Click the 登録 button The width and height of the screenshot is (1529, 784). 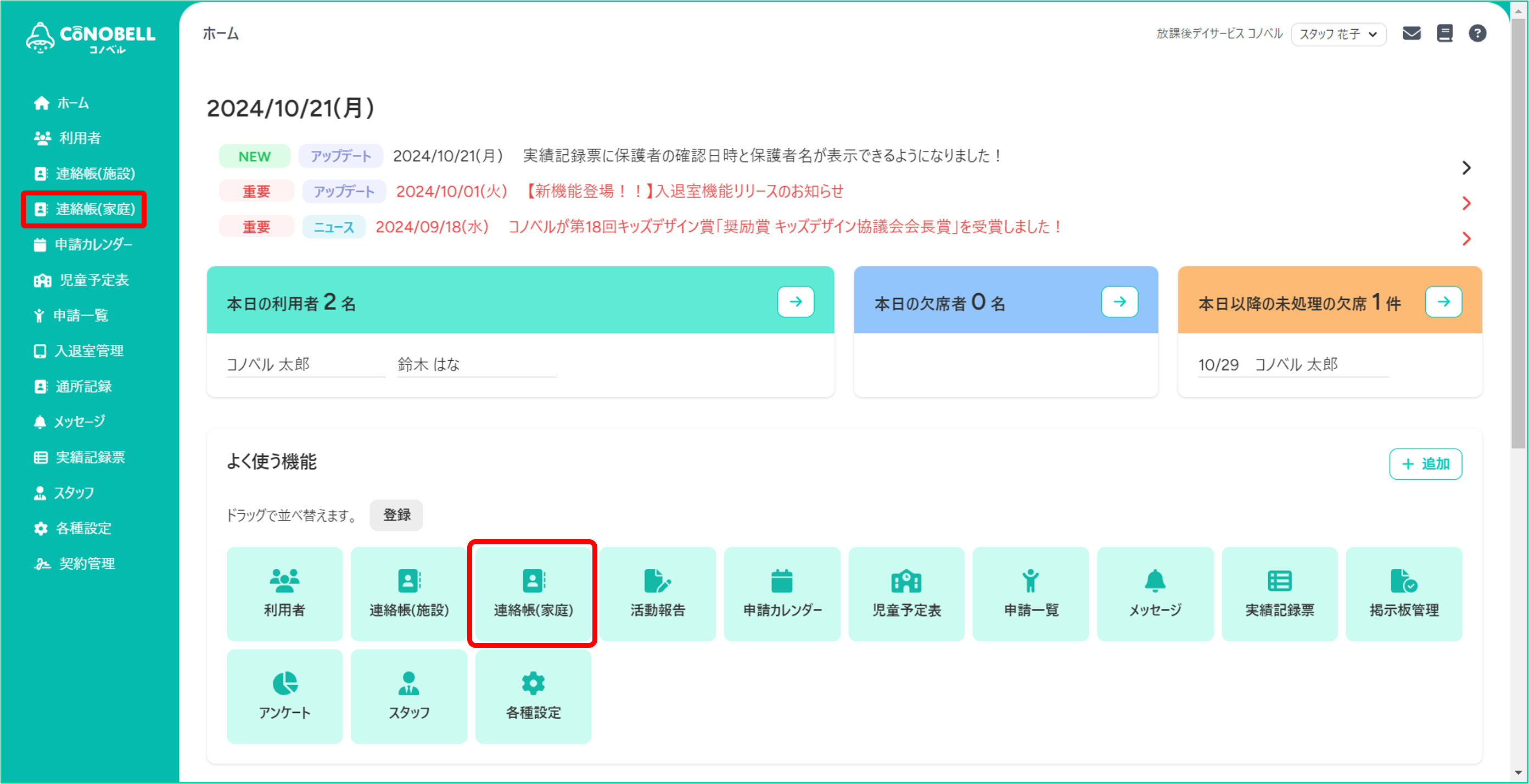(396, 514)
